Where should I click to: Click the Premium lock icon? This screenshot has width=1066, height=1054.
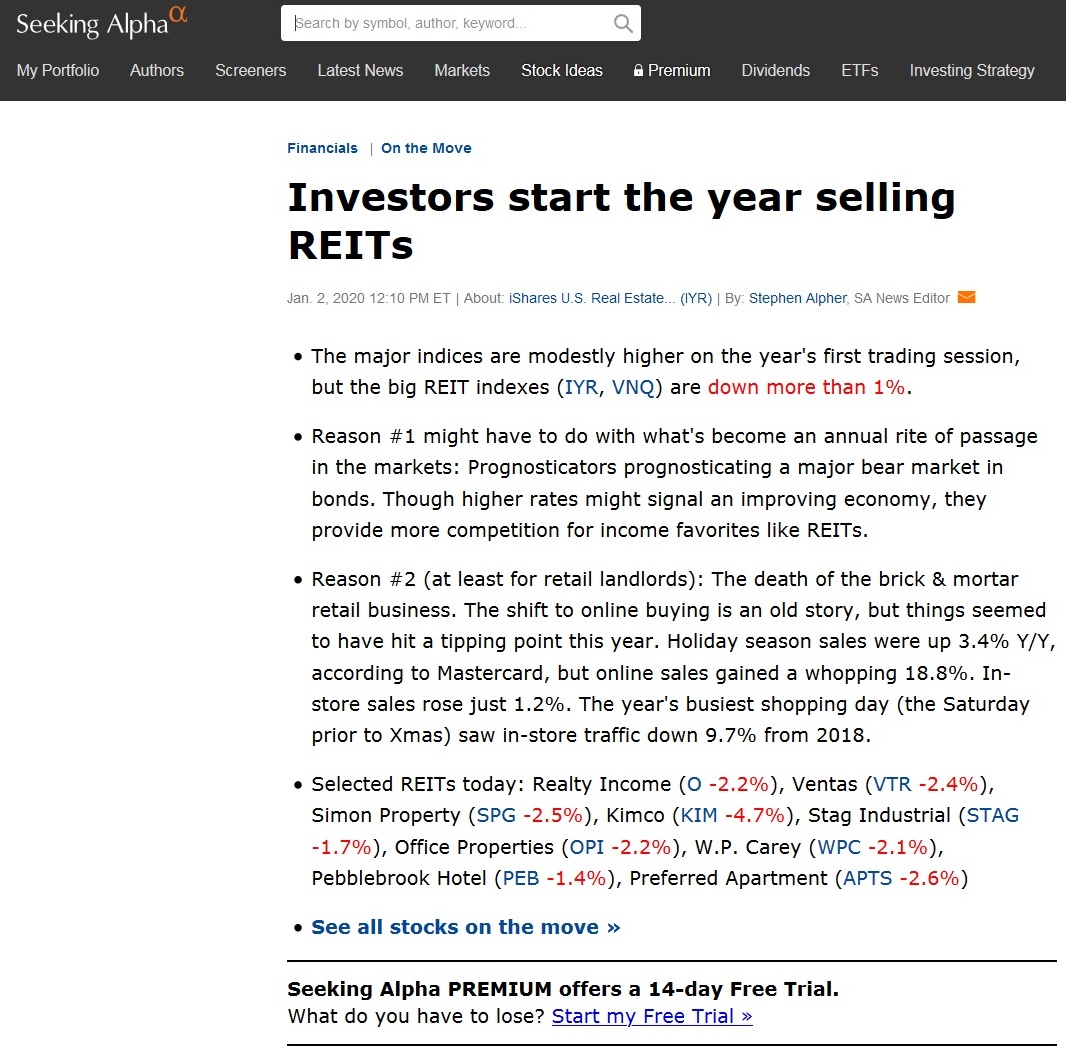(638, 71)
